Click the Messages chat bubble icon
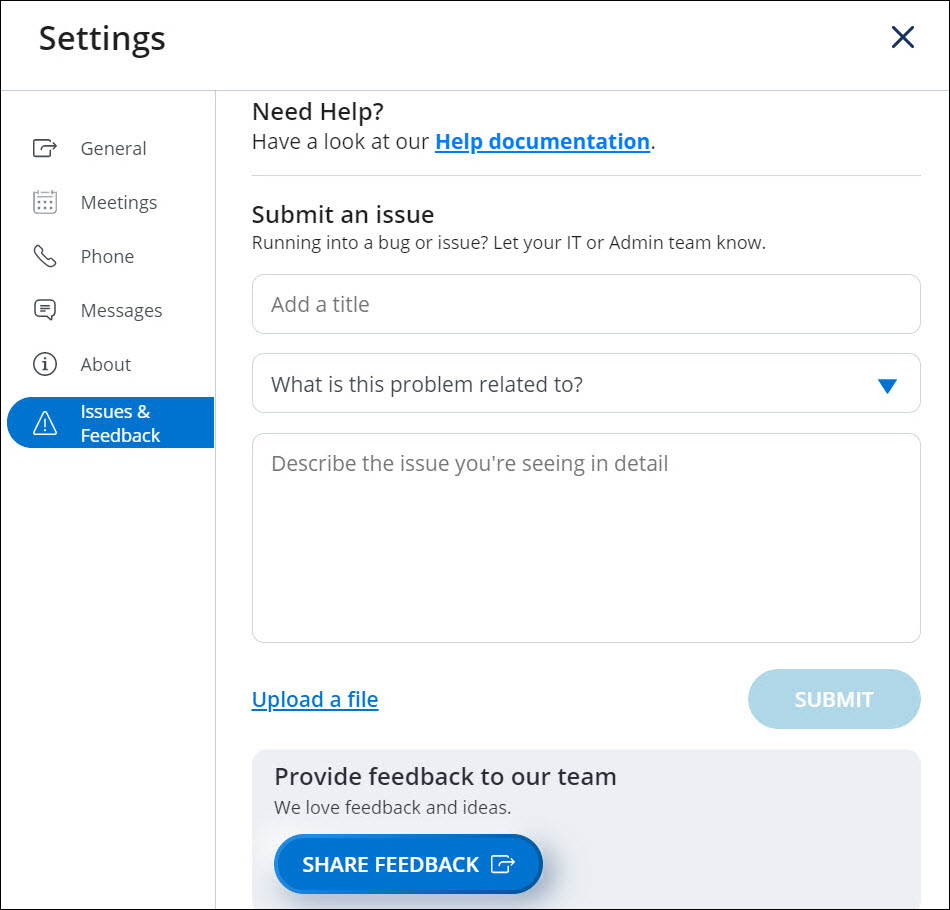Viewport: 950px width, 910px height. [45, 310]
